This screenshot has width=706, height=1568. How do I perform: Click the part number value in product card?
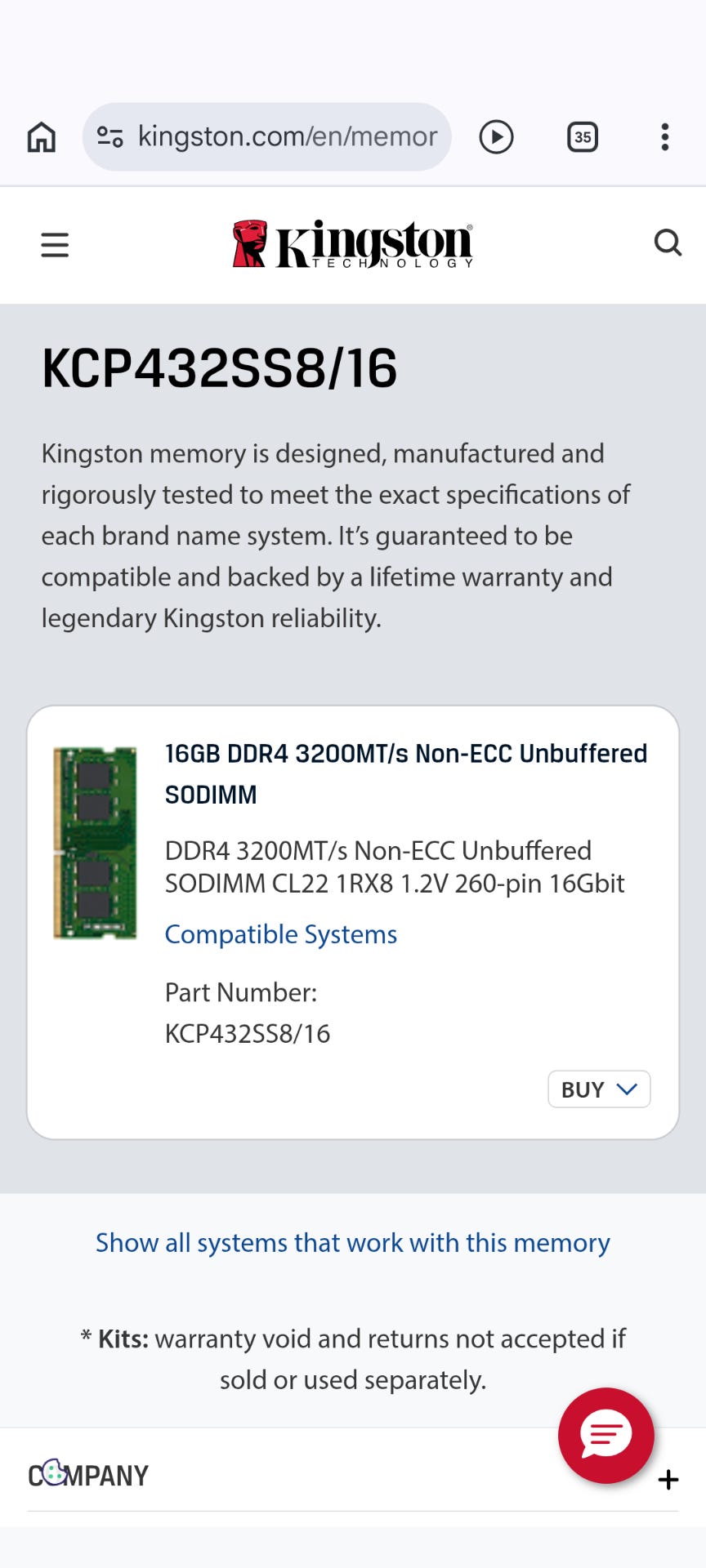(x=248, y=1034)
